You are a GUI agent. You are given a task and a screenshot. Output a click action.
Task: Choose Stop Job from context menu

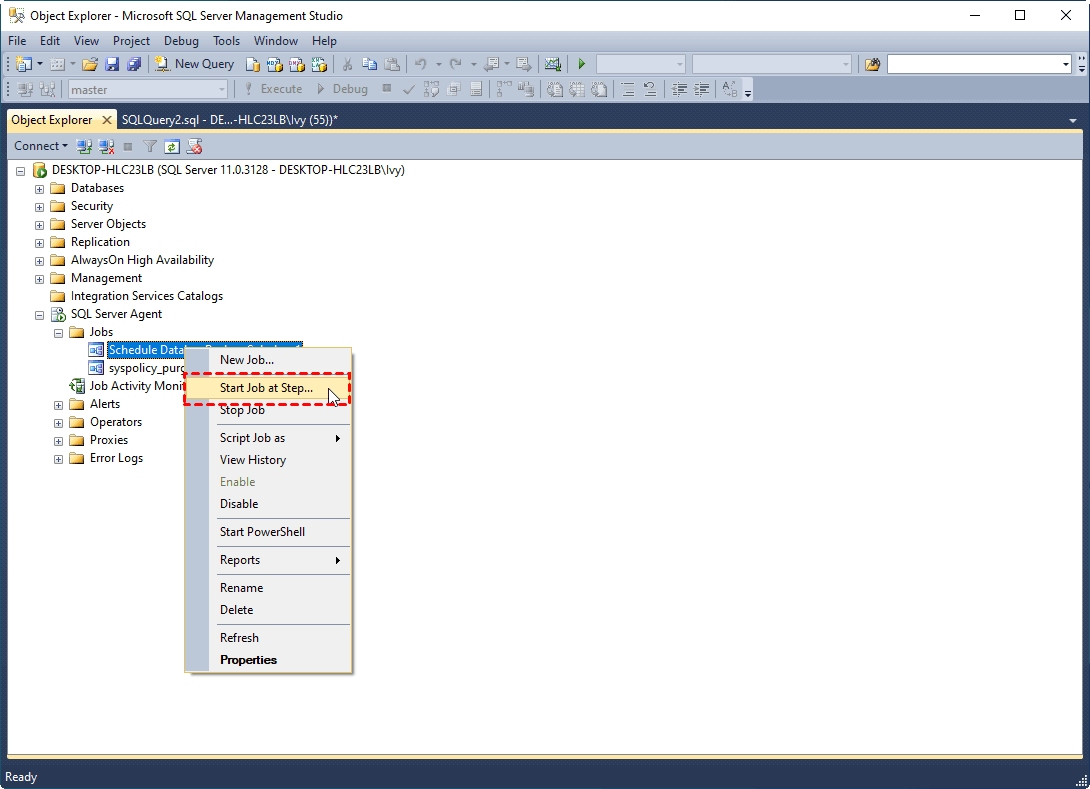268,410
